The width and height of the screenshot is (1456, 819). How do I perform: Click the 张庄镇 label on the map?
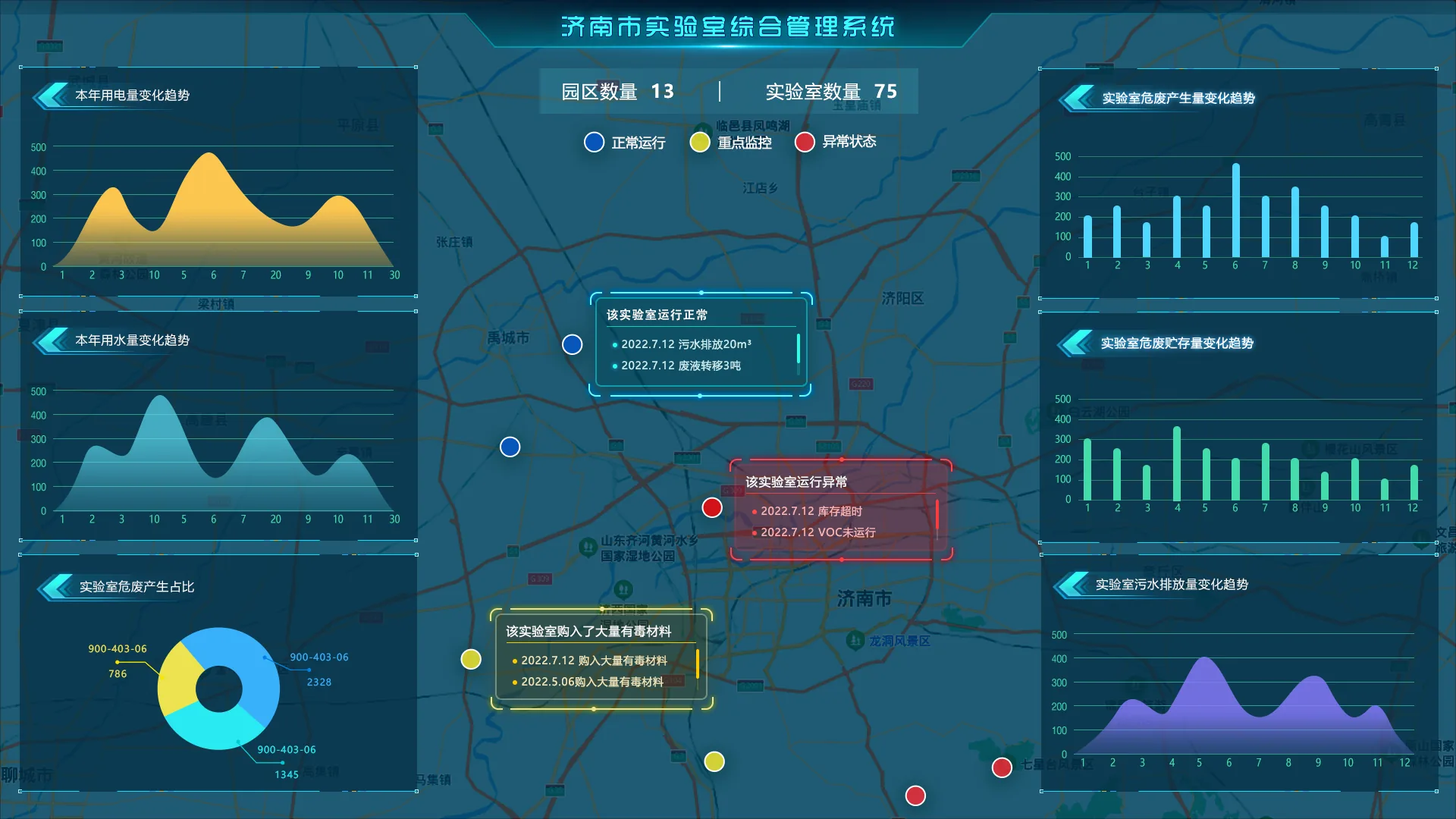[454, 242]
